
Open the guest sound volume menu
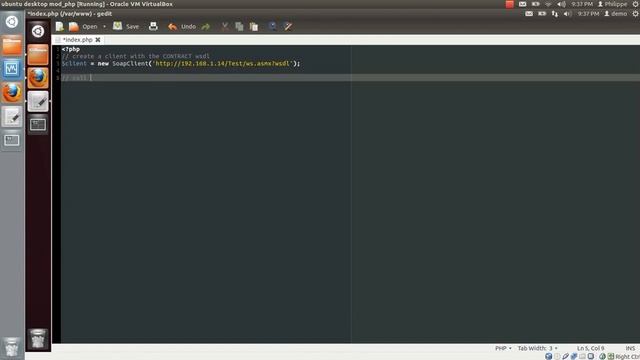[x=567, y=14]
